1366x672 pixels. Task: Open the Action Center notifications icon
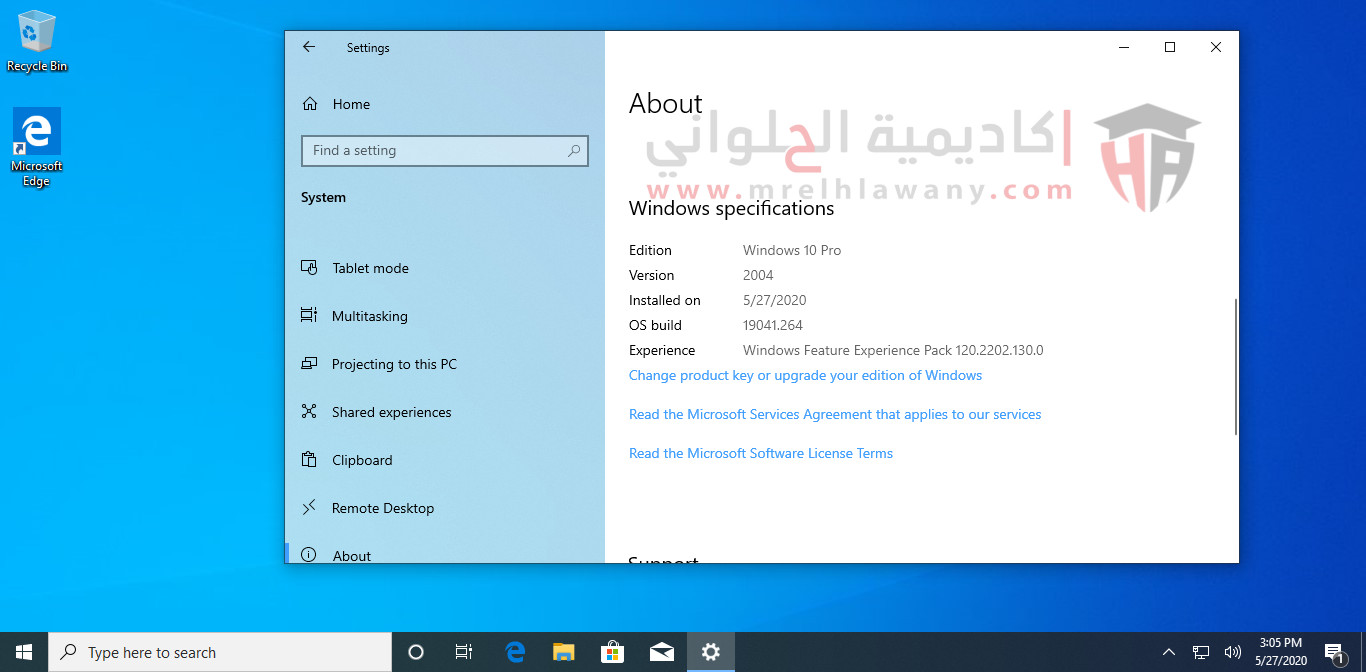click(x=1336, y=652)
